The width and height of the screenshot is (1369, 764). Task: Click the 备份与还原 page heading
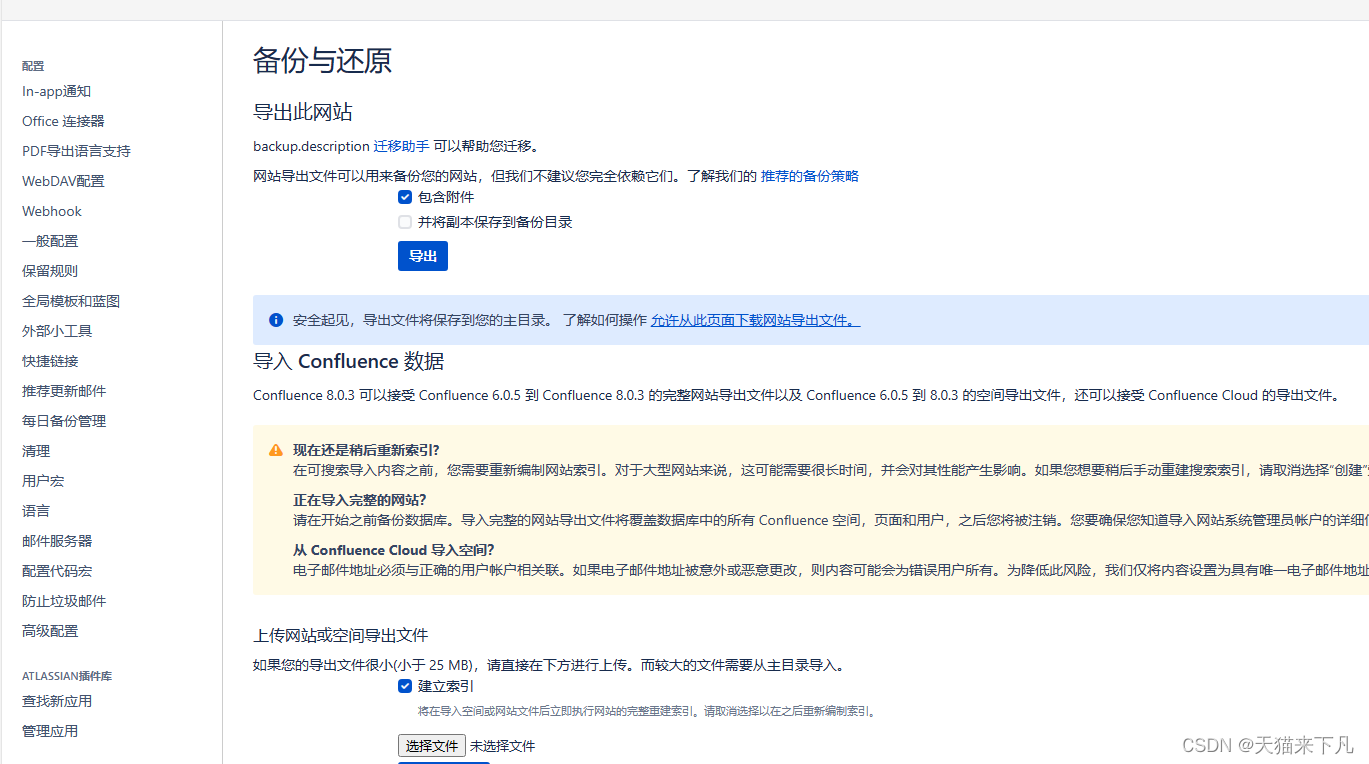tap(322, 60)
